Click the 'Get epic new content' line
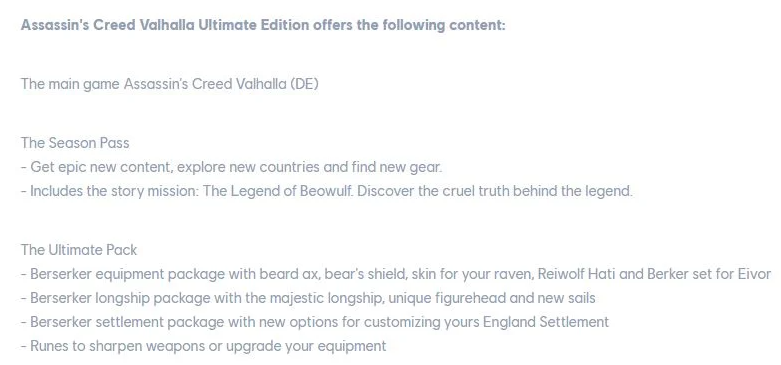Viewport: 781px width, 365px height. click(232, 167)
